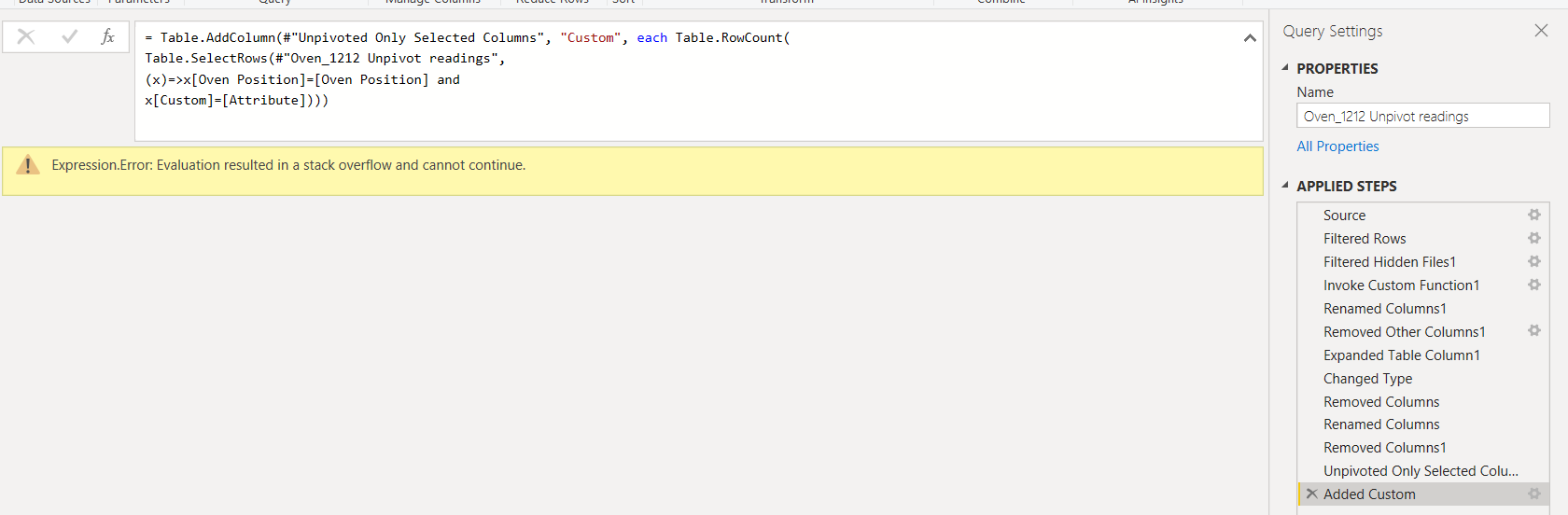1568x515 pixels.
Task: Select the Source step
Action: coord(1422,216)
